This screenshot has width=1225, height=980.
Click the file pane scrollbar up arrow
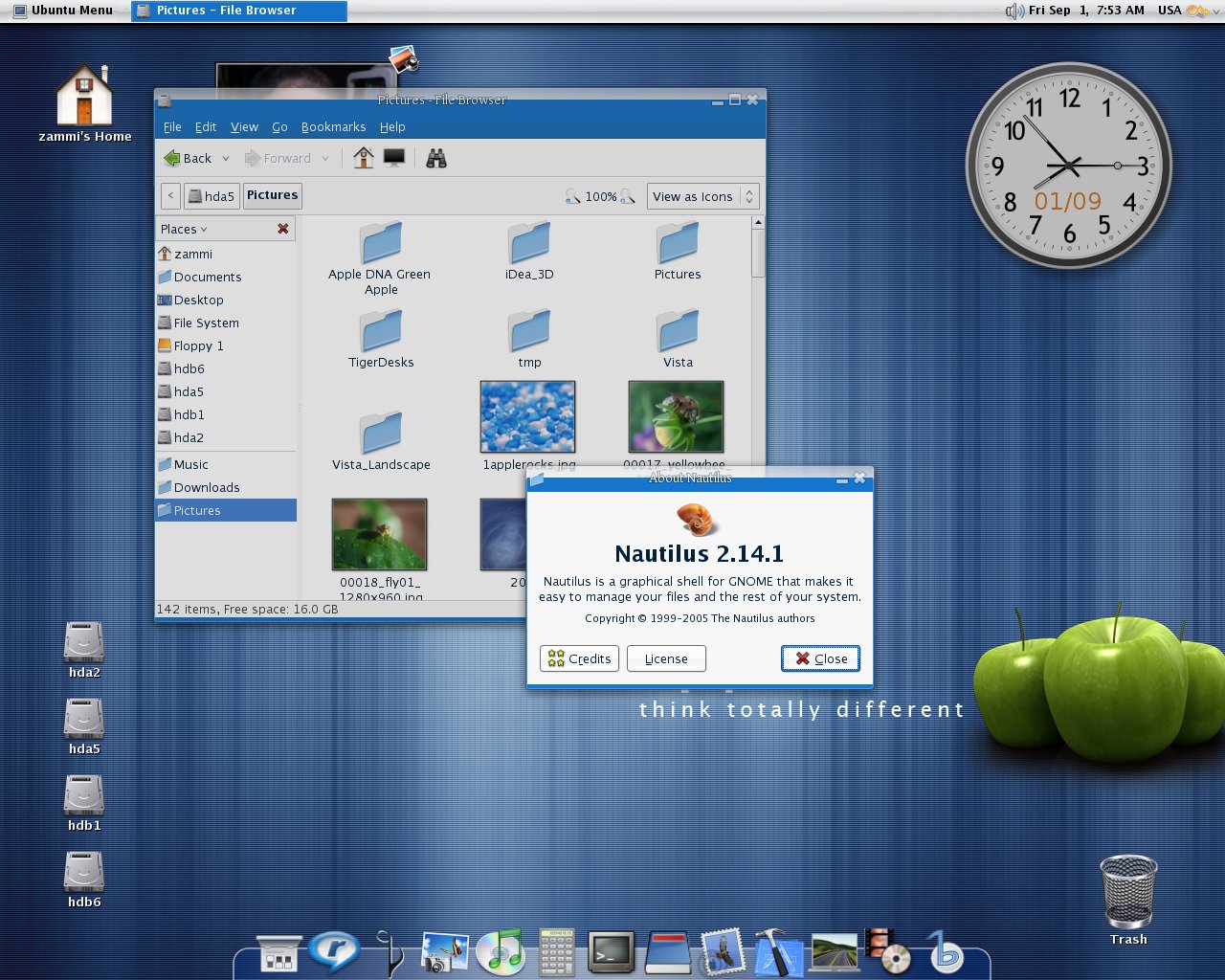(758, 222)
